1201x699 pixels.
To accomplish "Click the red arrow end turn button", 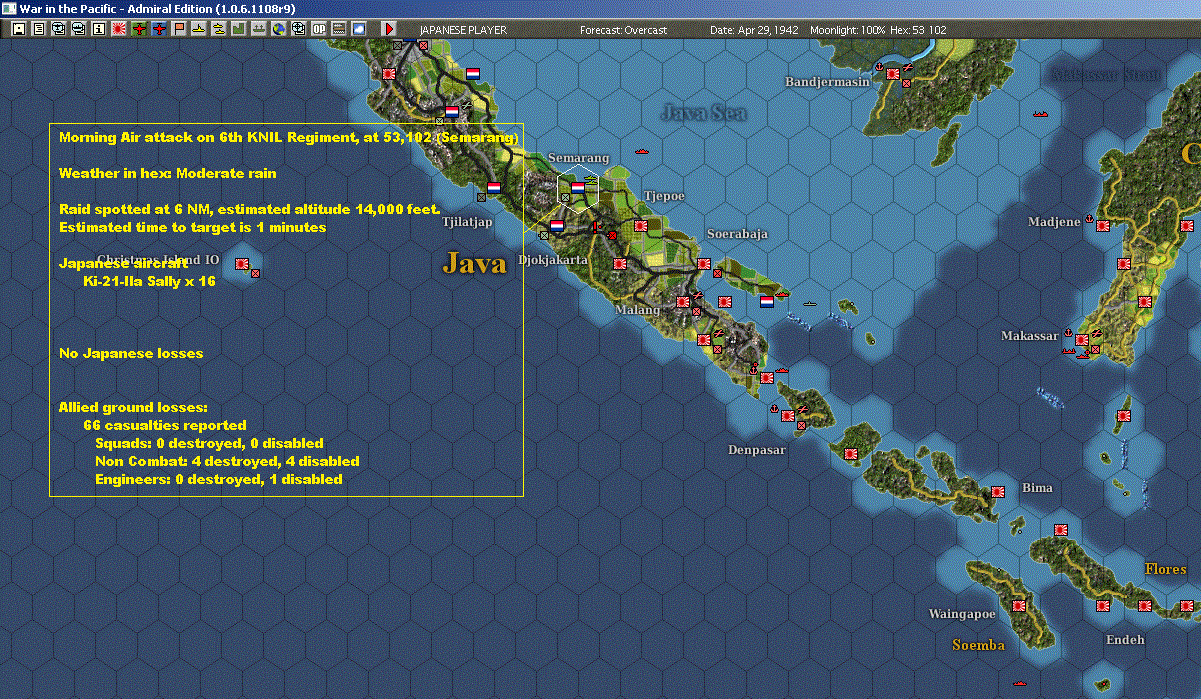I will (x=390, y=29).
